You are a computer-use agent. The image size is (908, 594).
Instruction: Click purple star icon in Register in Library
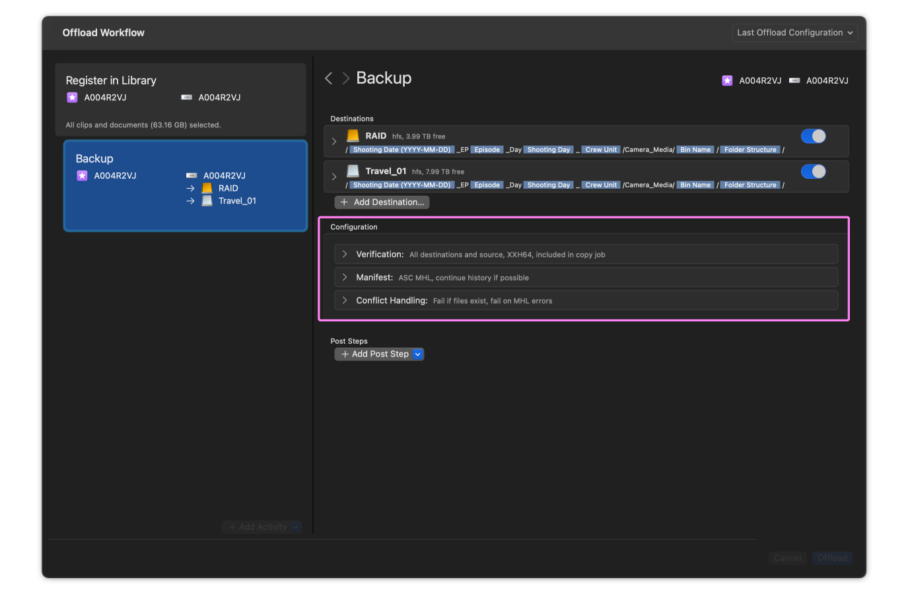(72, 97)
